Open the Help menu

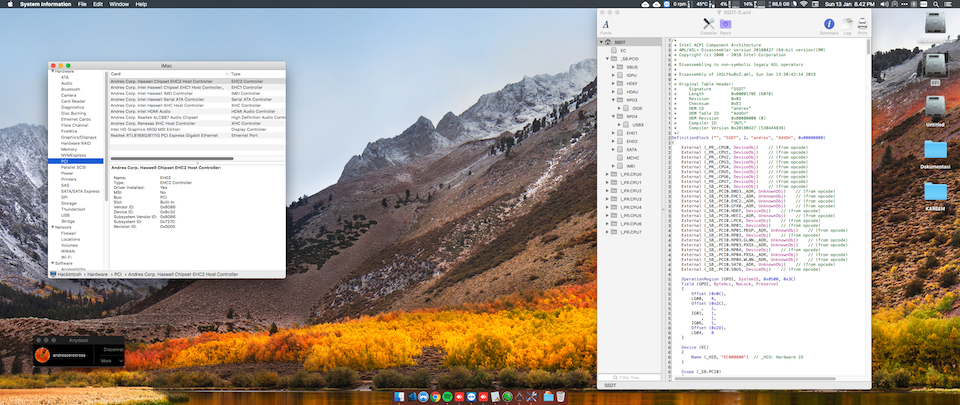point(141,4)
